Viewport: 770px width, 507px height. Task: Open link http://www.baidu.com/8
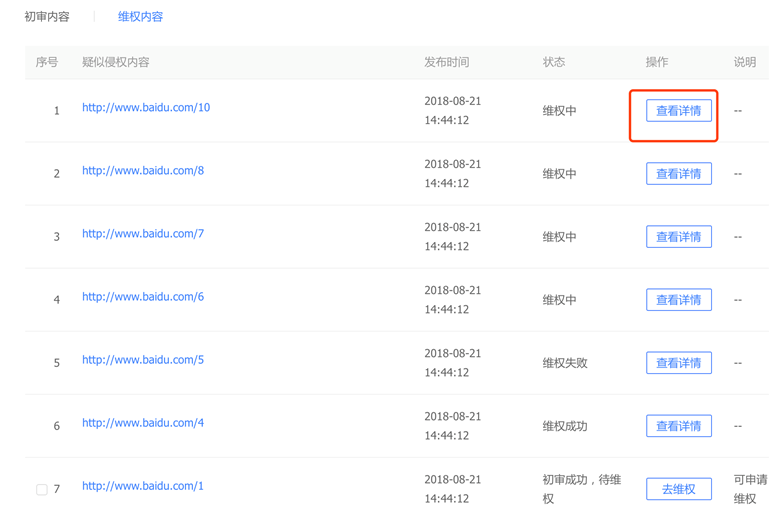[143, 171]
